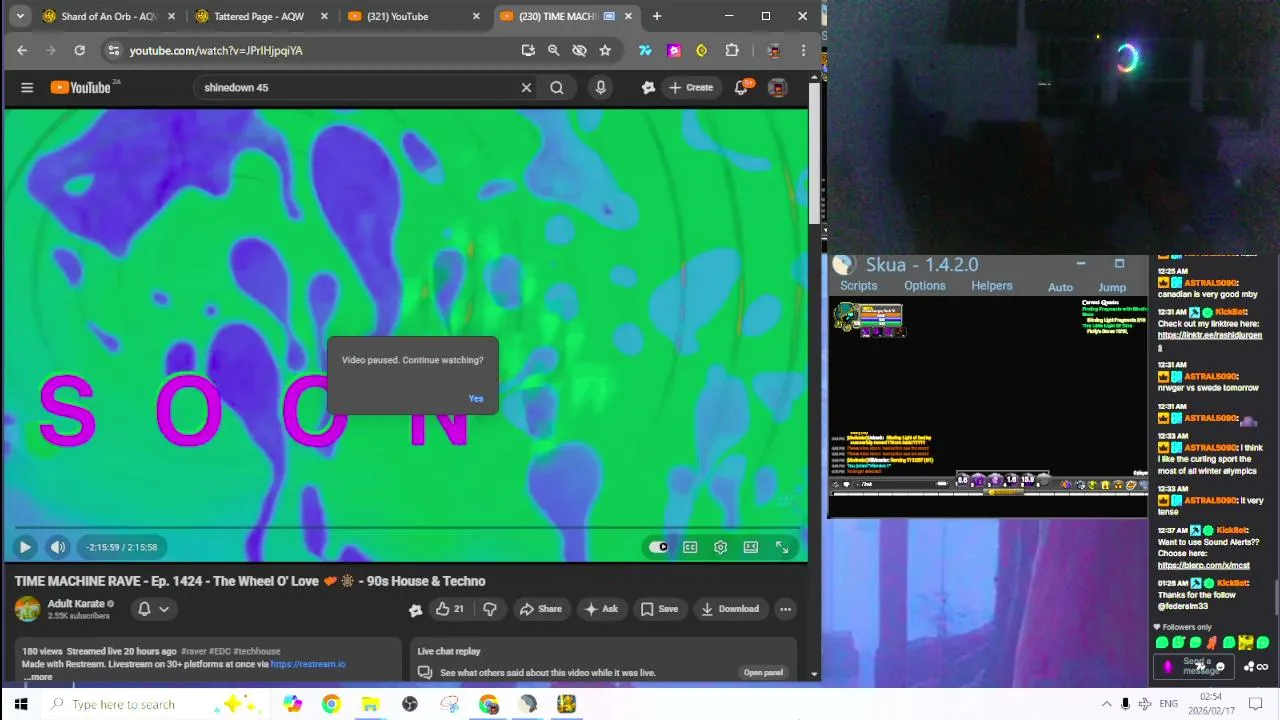Toggle the autoplay switch in the player

tap(658, 547)
